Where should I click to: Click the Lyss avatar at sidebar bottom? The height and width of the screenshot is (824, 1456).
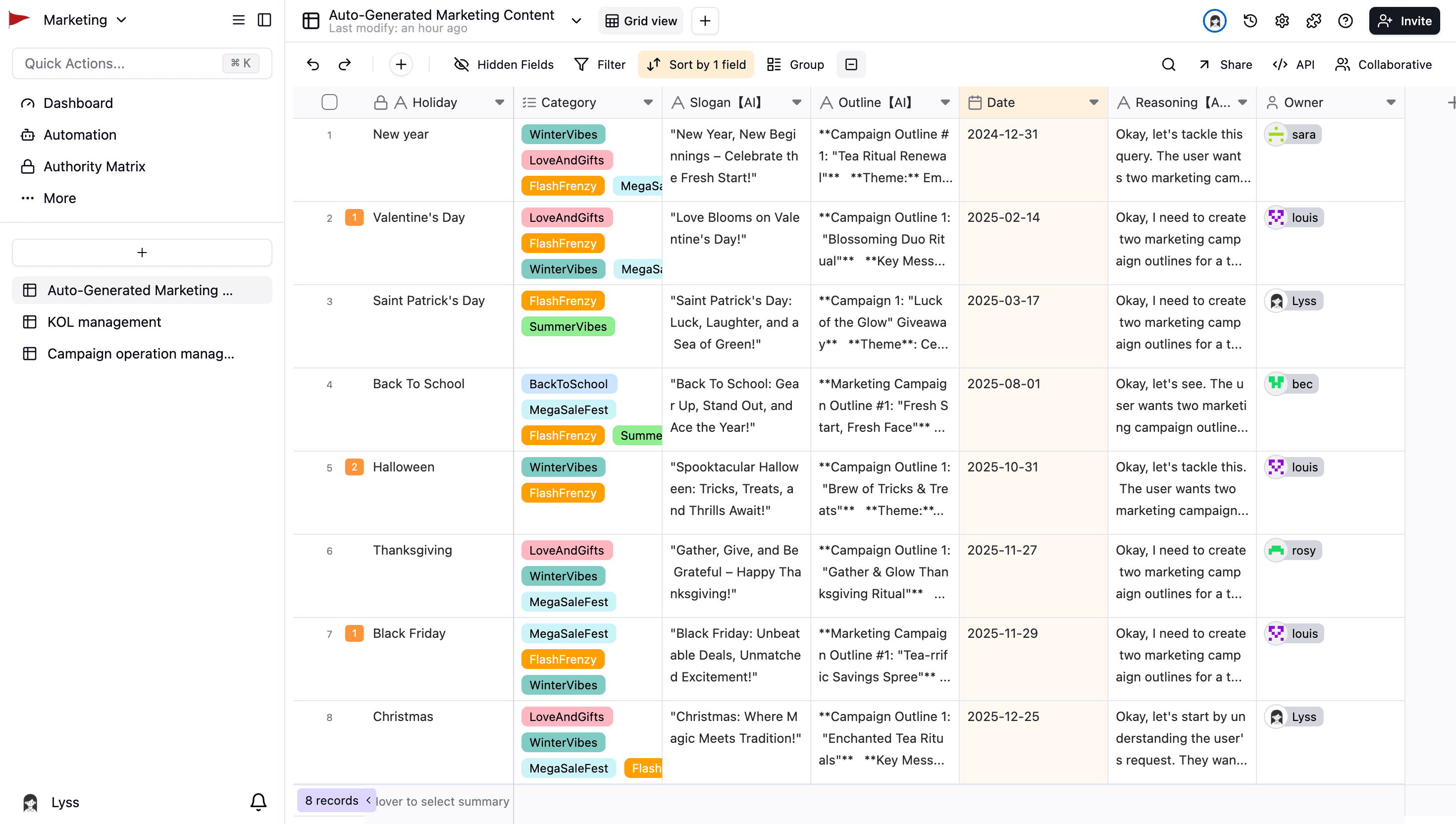tap(30, 802)
